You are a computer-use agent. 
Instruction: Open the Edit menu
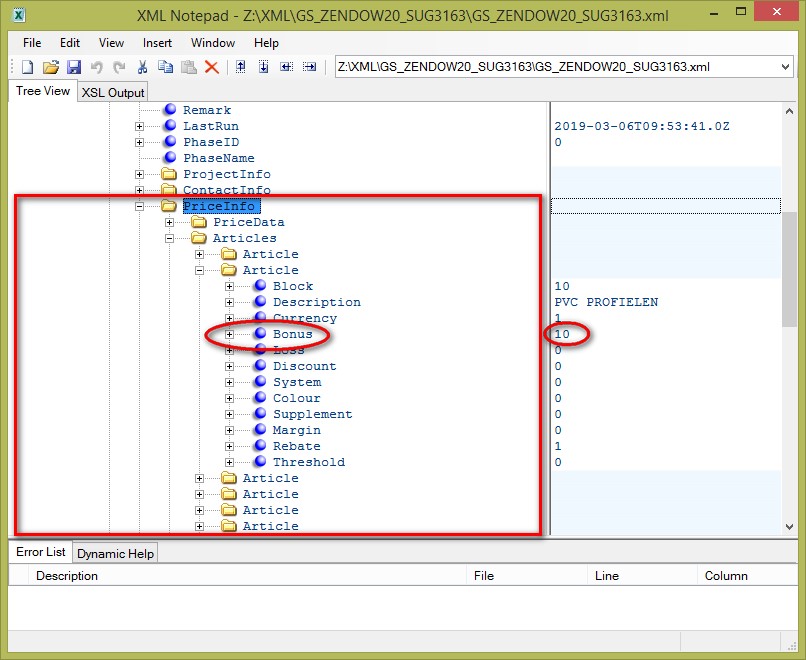pyautogui.click(x=70, y=43)
